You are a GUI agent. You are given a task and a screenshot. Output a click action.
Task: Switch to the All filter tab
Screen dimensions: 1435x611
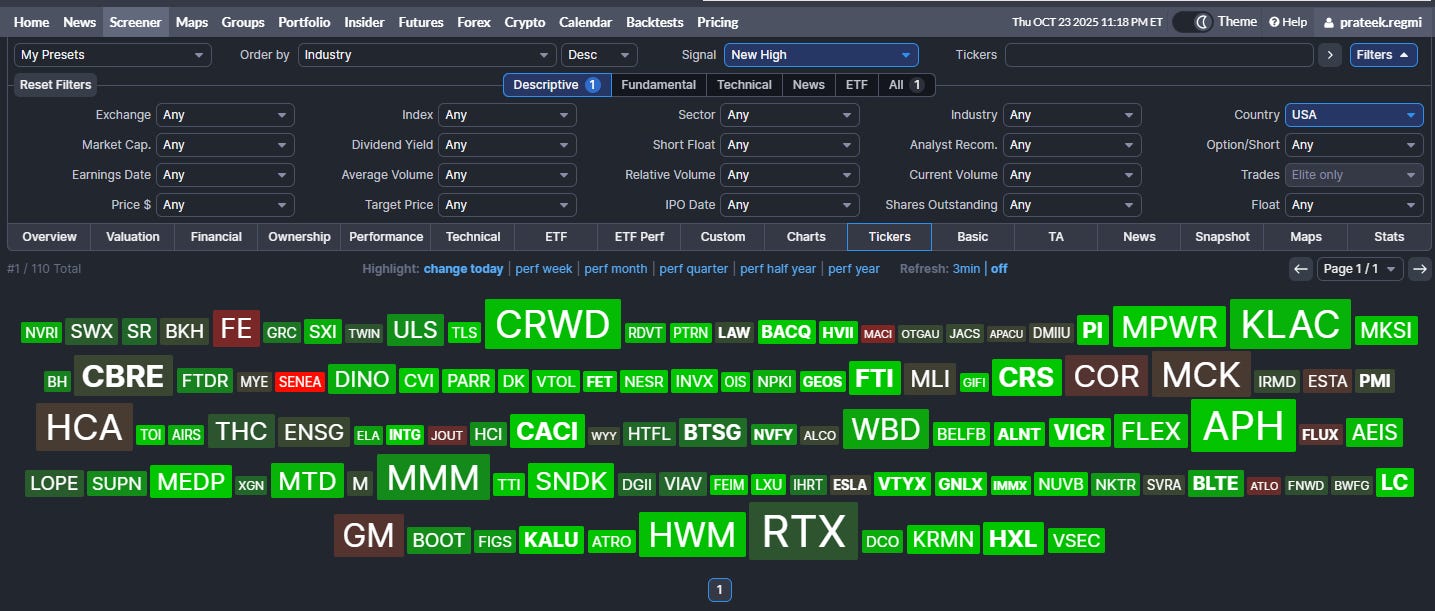click(906, 85)
